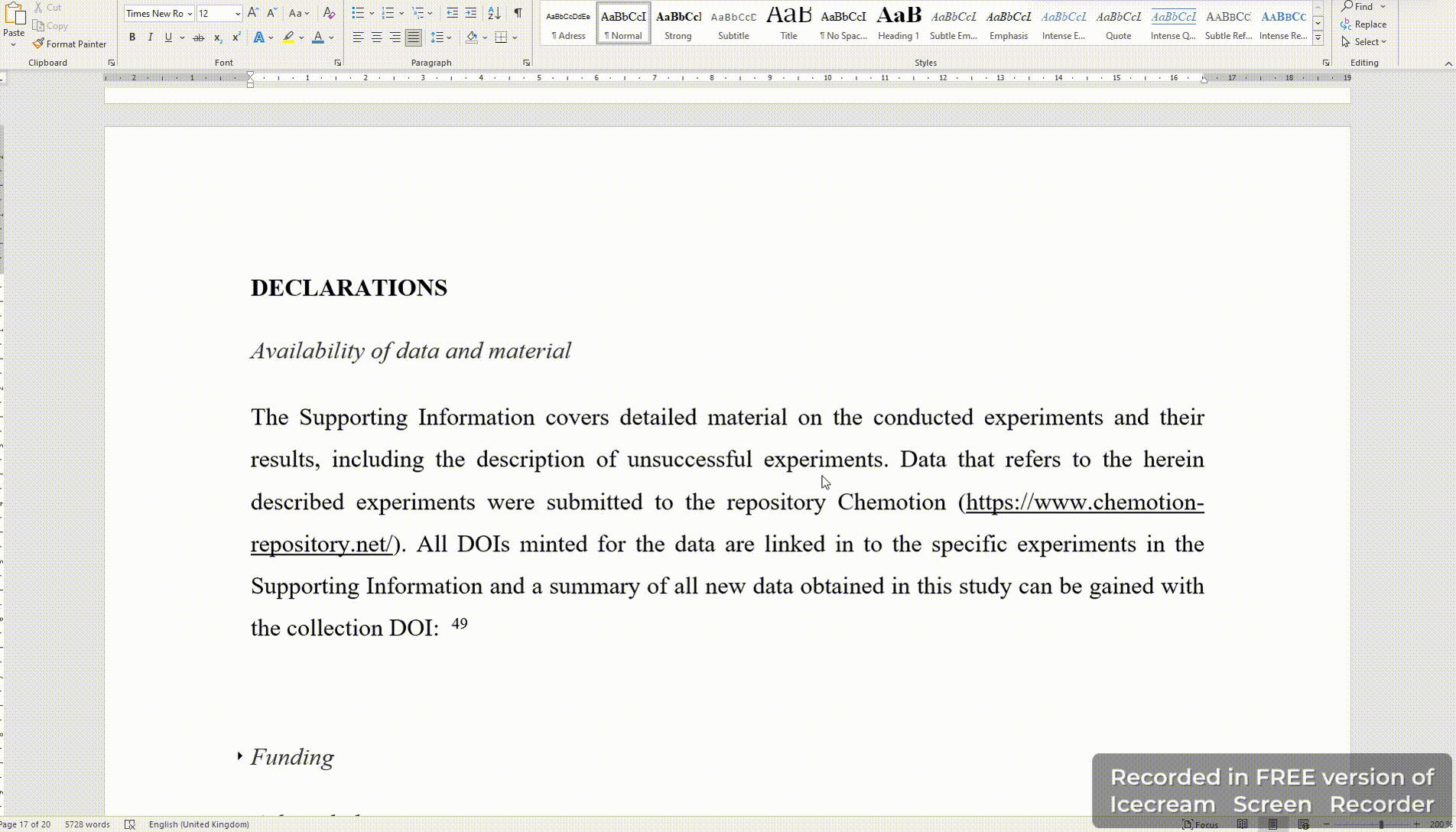
Task: Apply subscript formatting icon
Action: [218, 37]
